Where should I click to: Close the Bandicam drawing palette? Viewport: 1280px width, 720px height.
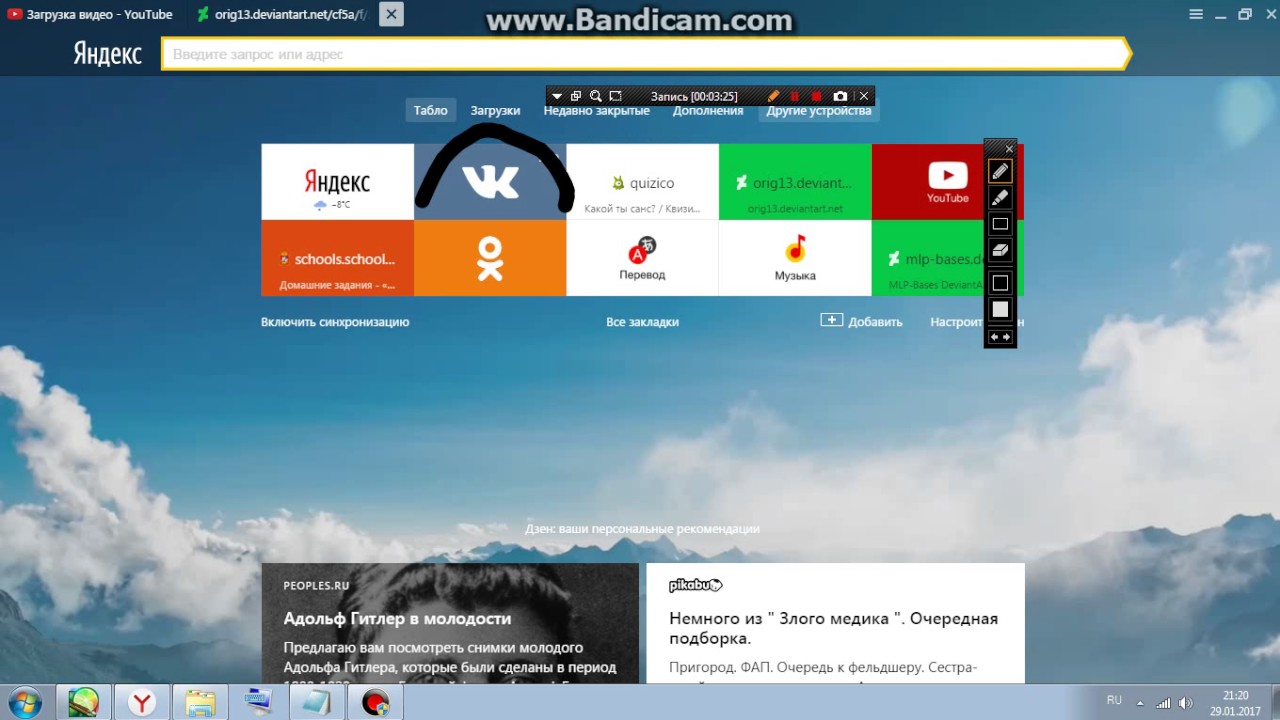1009,149
